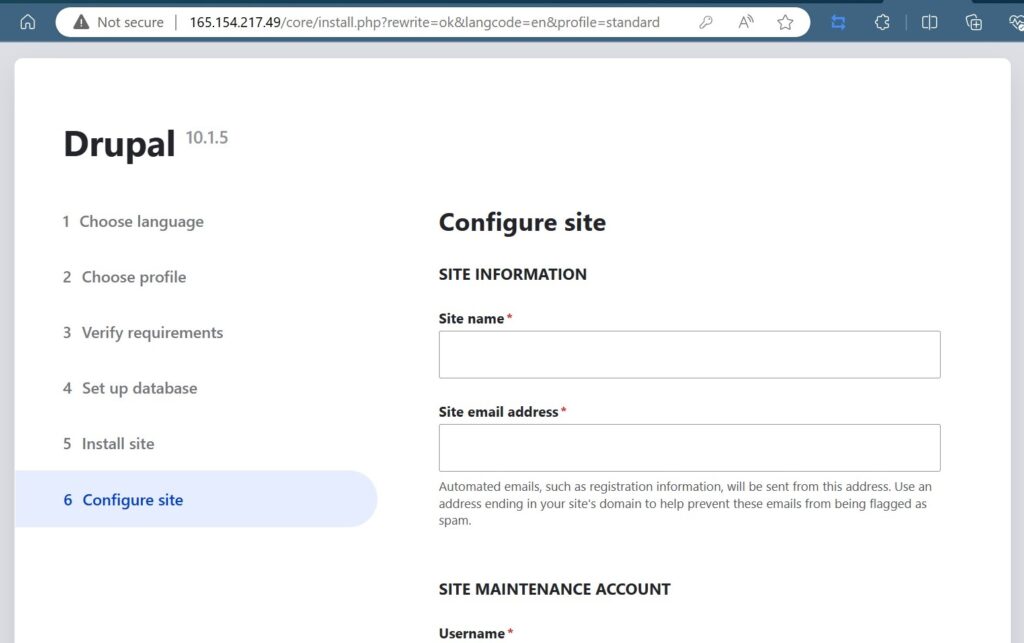Screen dimensions: 1024x643
Task: Click inside the Site name field
Action: (x=689, y=354)
